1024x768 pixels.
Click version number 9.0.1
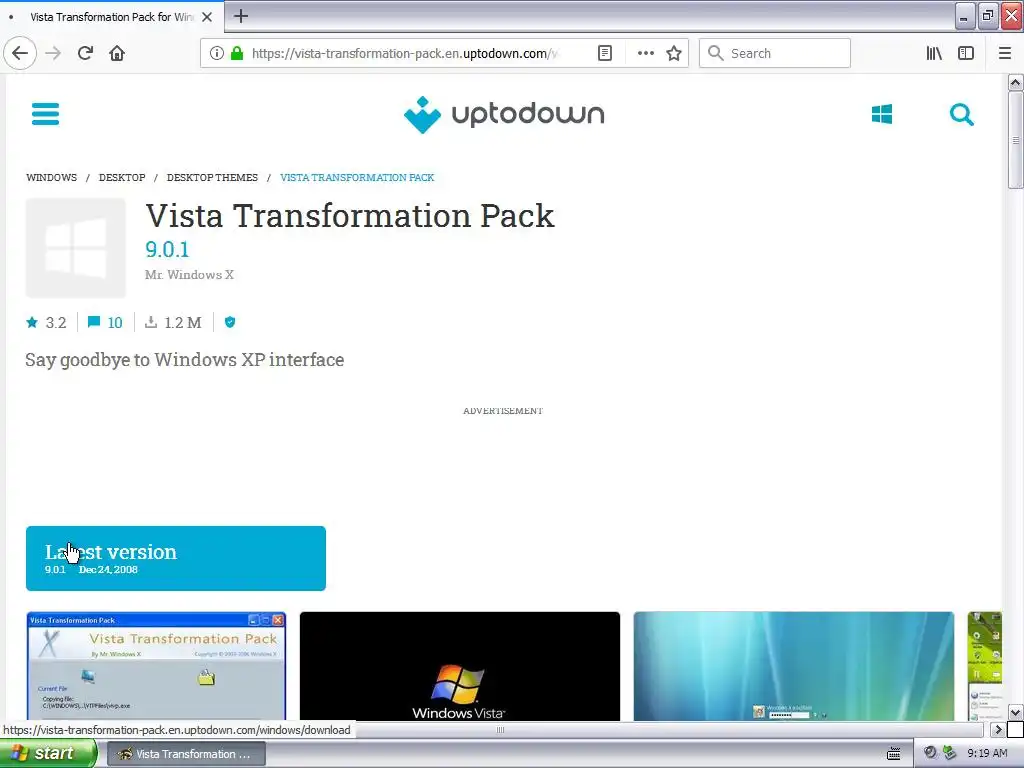[167, 249]
